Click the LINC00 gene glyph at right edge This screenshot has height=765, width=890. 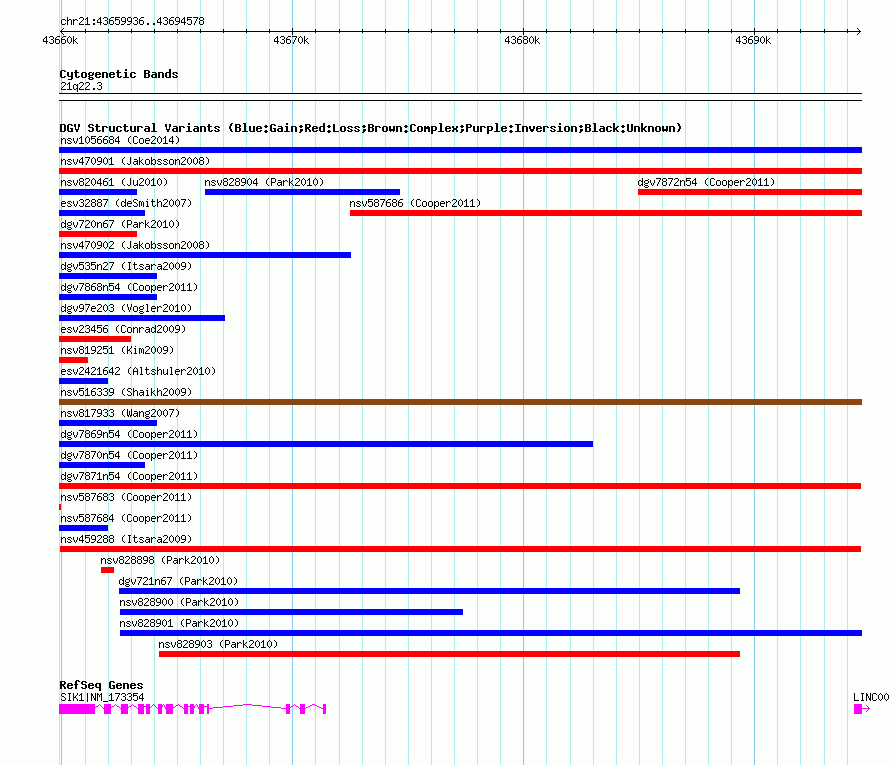coord(862,709)
